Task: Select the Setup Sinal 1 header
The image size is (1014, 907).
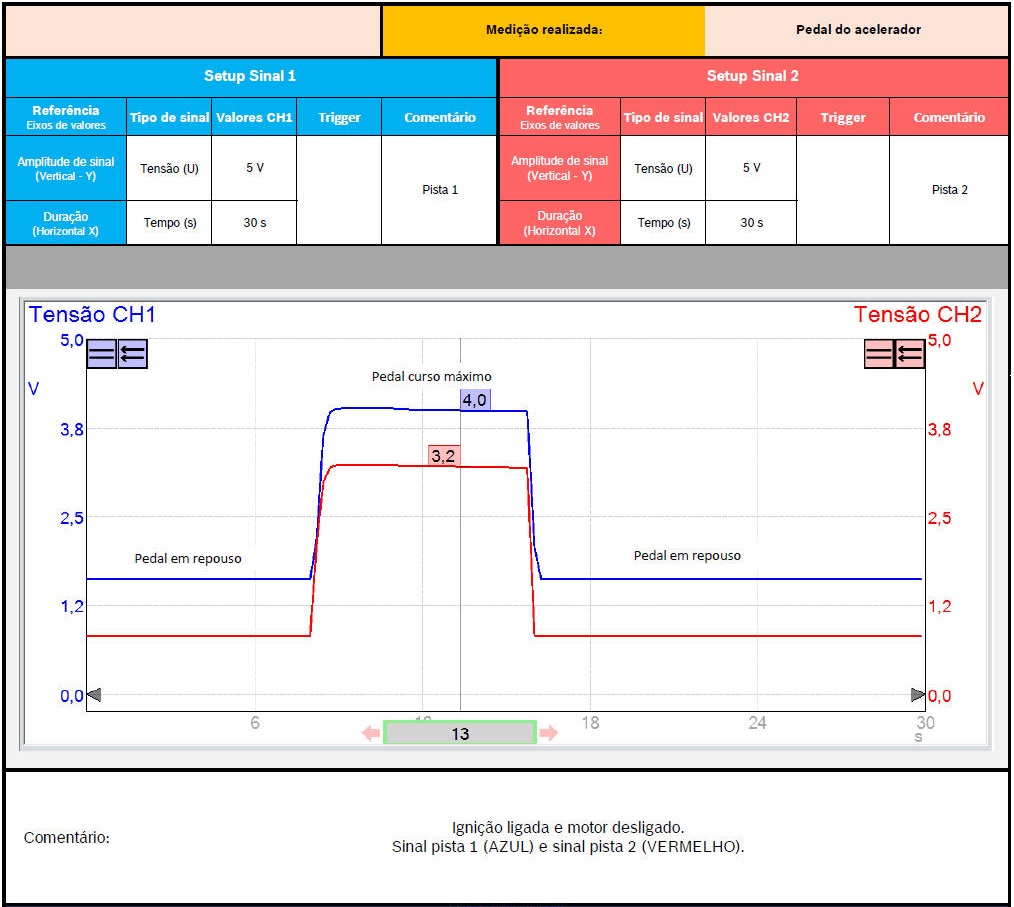Action: [x=250, y=76]
